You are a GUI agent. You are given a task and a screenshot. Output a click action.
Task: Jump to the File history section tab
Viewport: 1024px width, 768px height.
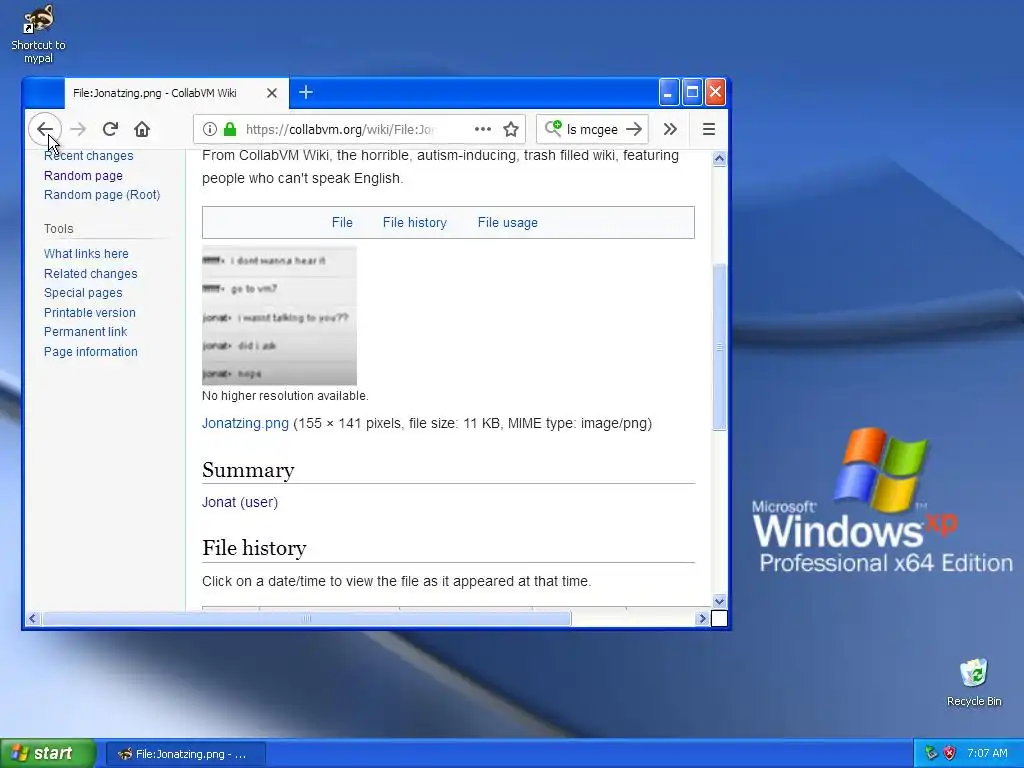point(415,223)
